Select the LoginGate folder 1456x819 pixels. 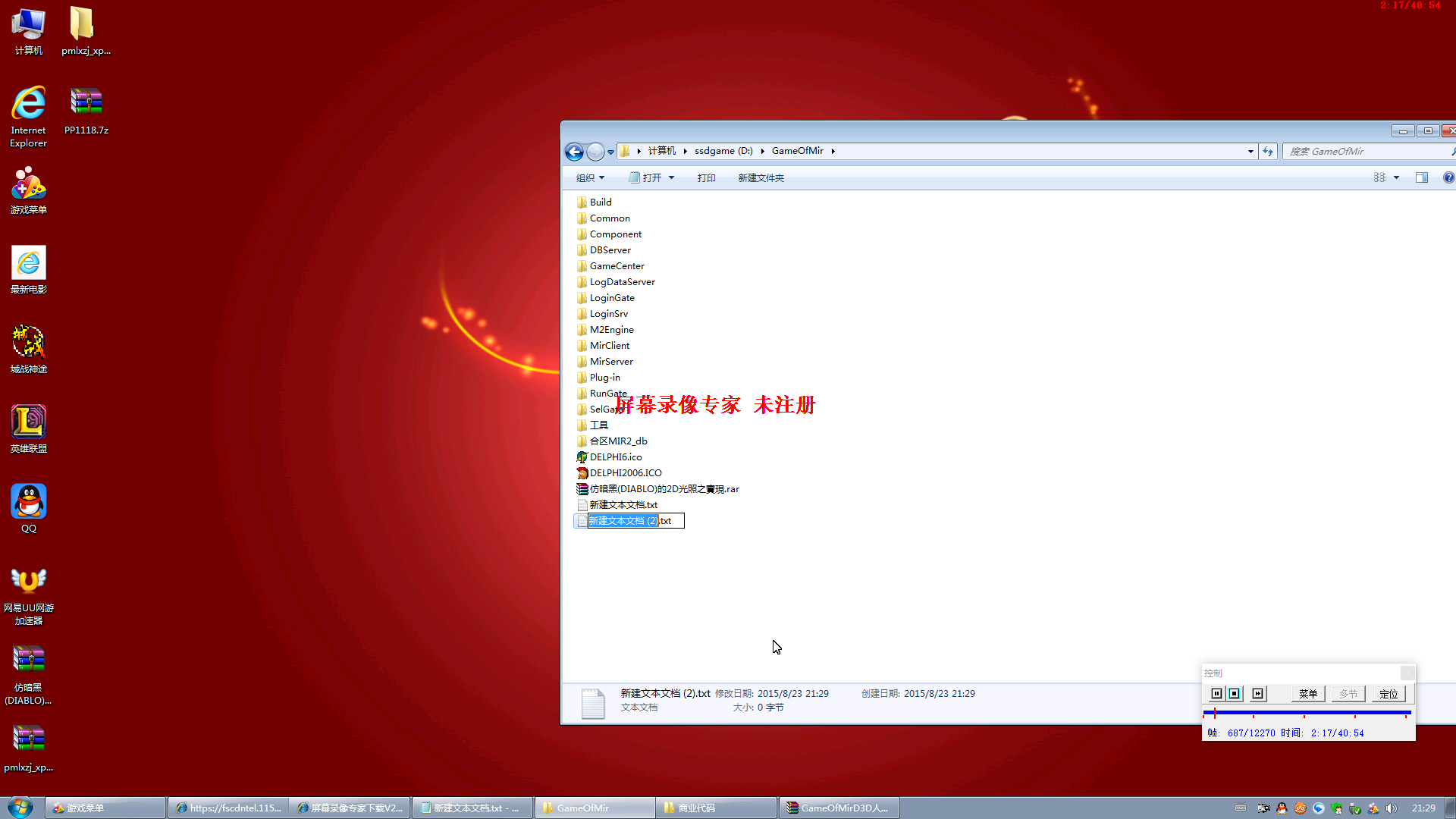click(x=605, y=298)
